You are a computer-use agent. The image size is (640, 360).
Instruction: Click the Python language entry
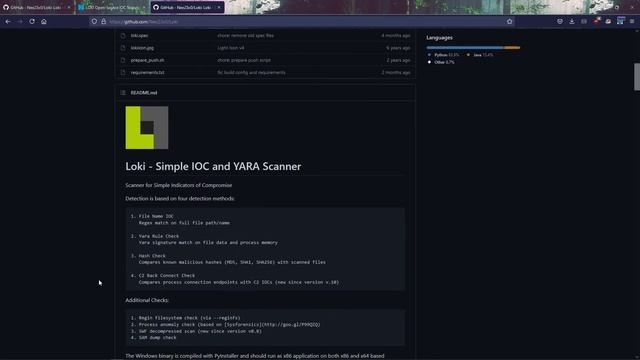(444, 55)
